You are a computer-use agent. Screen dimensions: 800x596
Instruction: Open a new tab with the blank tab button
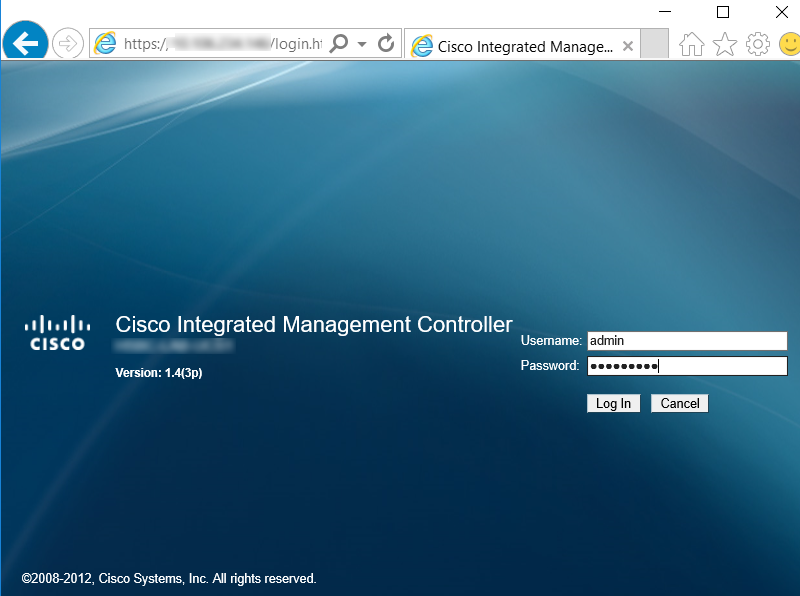pos(654,44)
